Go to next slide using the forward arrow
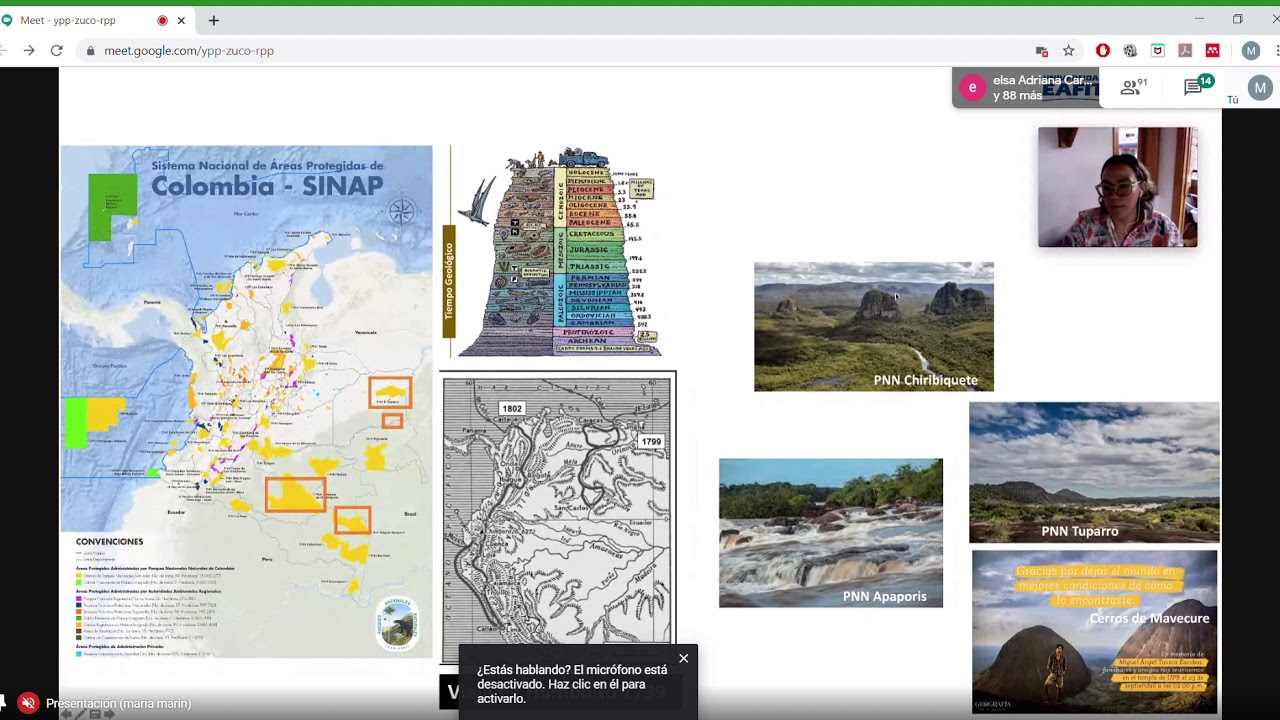1280x720 pixels. [x=110, y=714]
